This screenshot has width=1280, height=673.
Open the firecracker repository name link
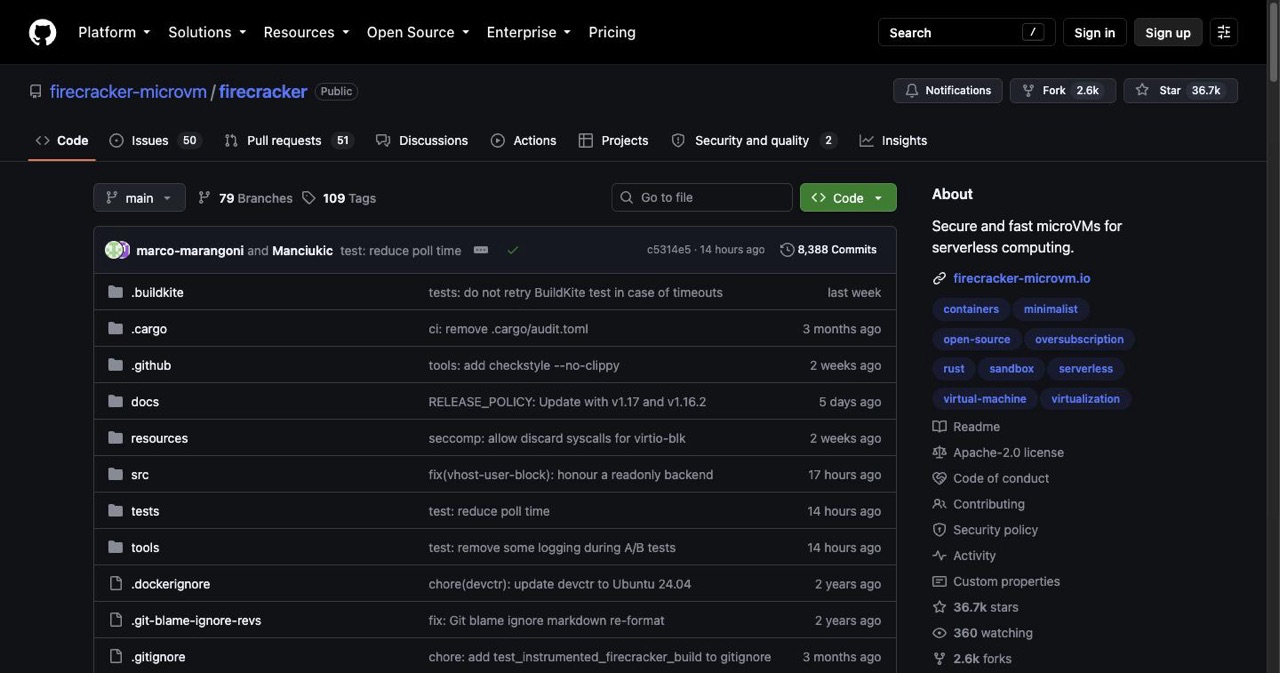point(263,91)
